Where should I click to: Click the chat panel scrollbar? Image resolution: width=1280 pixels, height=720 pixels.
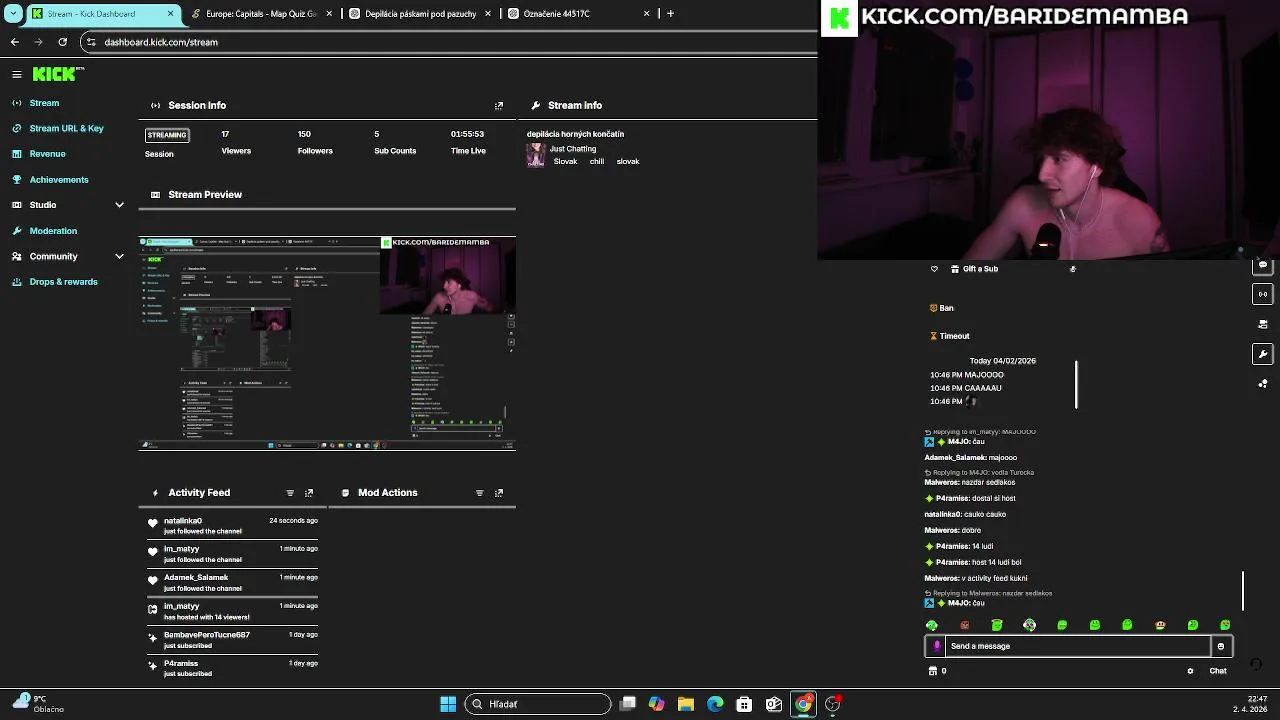[1243, 592]
